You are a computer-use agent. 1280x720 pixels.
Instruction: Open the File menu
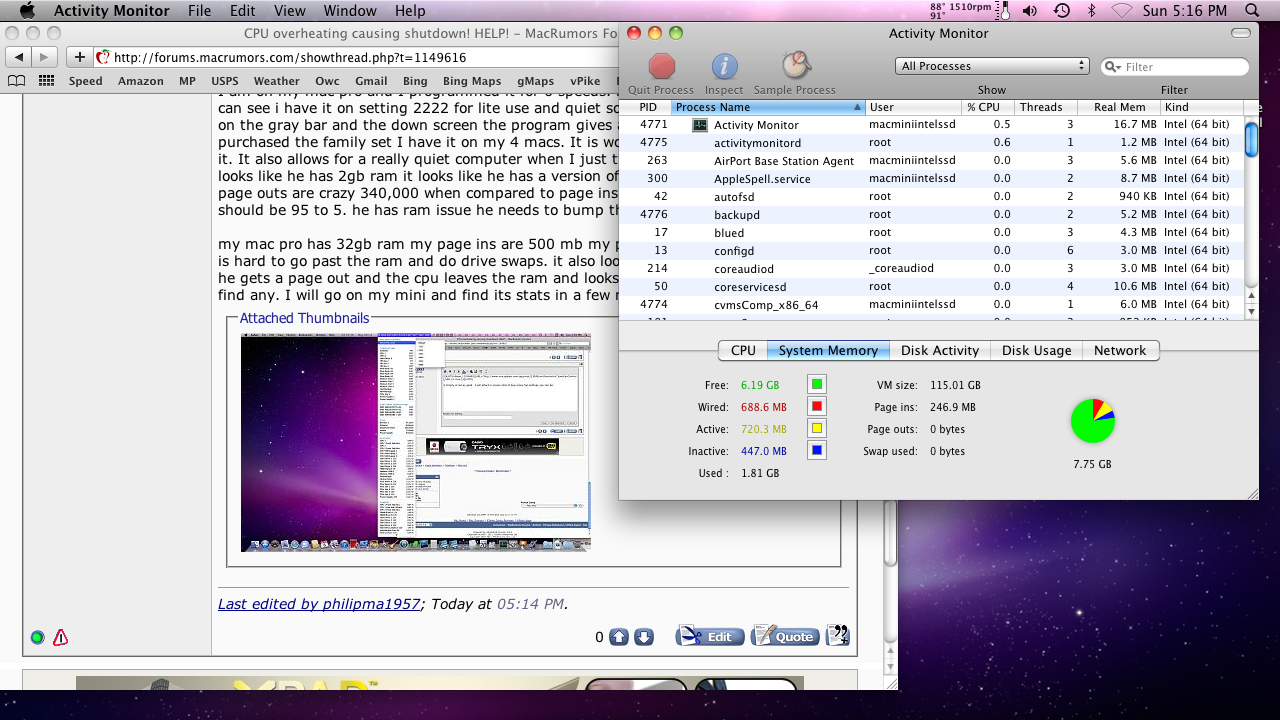199,11
